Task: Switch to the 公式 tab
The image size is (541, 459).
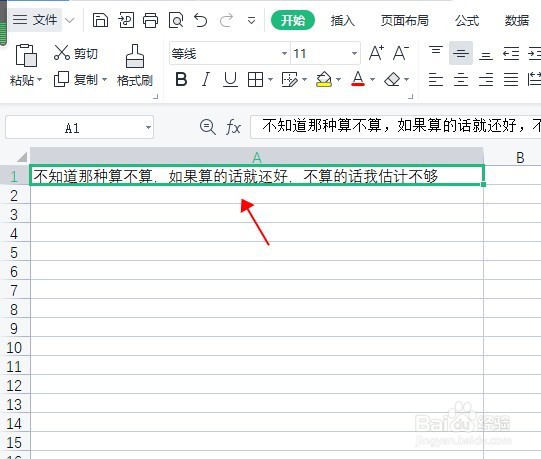Action: [x=467, y=21]
